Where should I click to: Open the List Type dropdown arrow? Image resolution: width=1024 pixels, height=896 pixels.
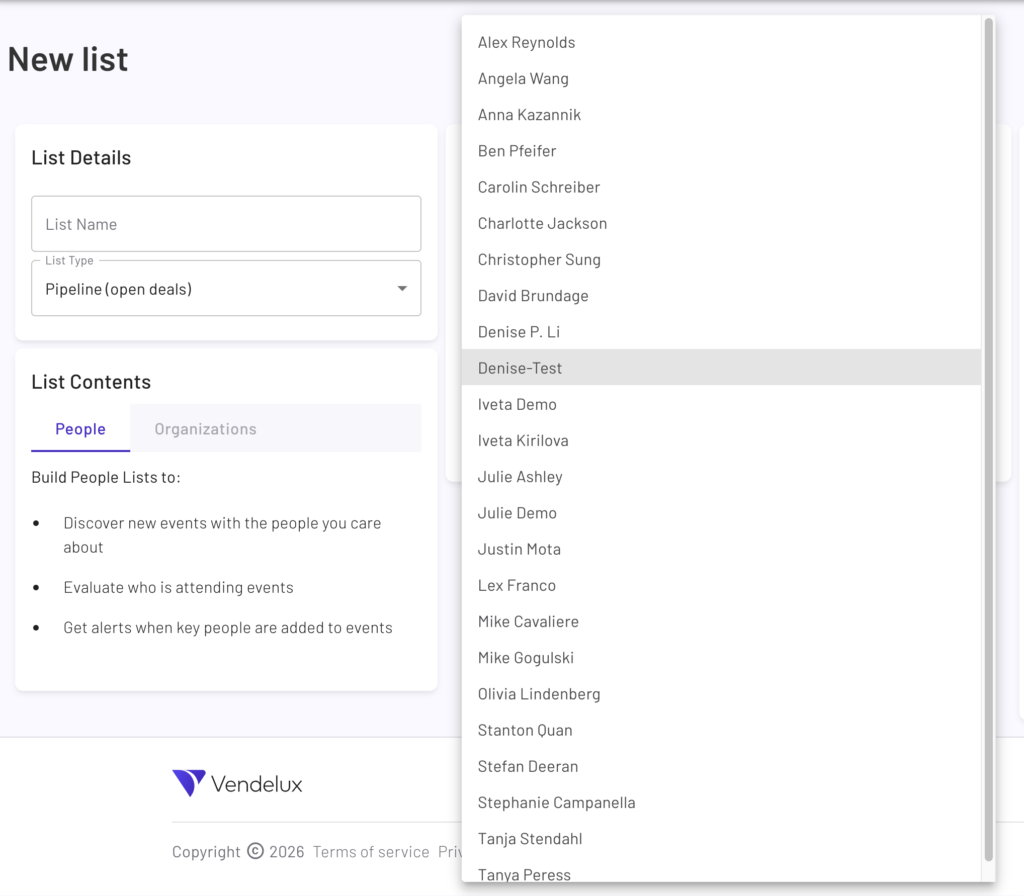[x=402, y=289]
